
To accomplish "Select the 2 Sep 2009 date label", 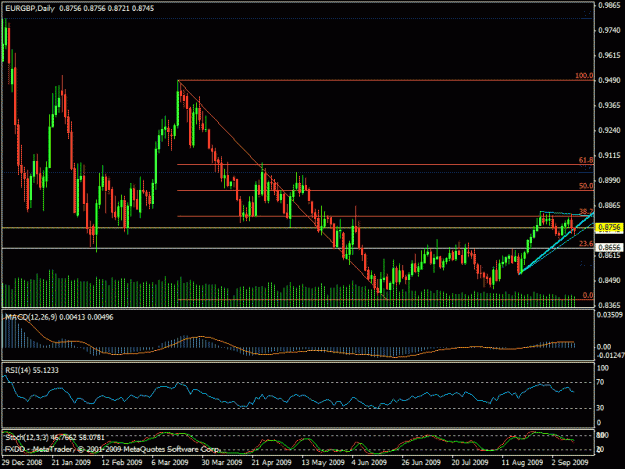I will pyautogui.click(x=570, y=463).
